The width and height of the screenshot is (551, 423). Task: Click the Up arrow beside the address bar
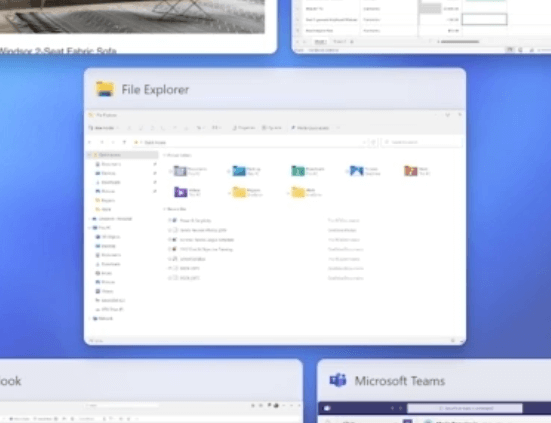(124, 142)
